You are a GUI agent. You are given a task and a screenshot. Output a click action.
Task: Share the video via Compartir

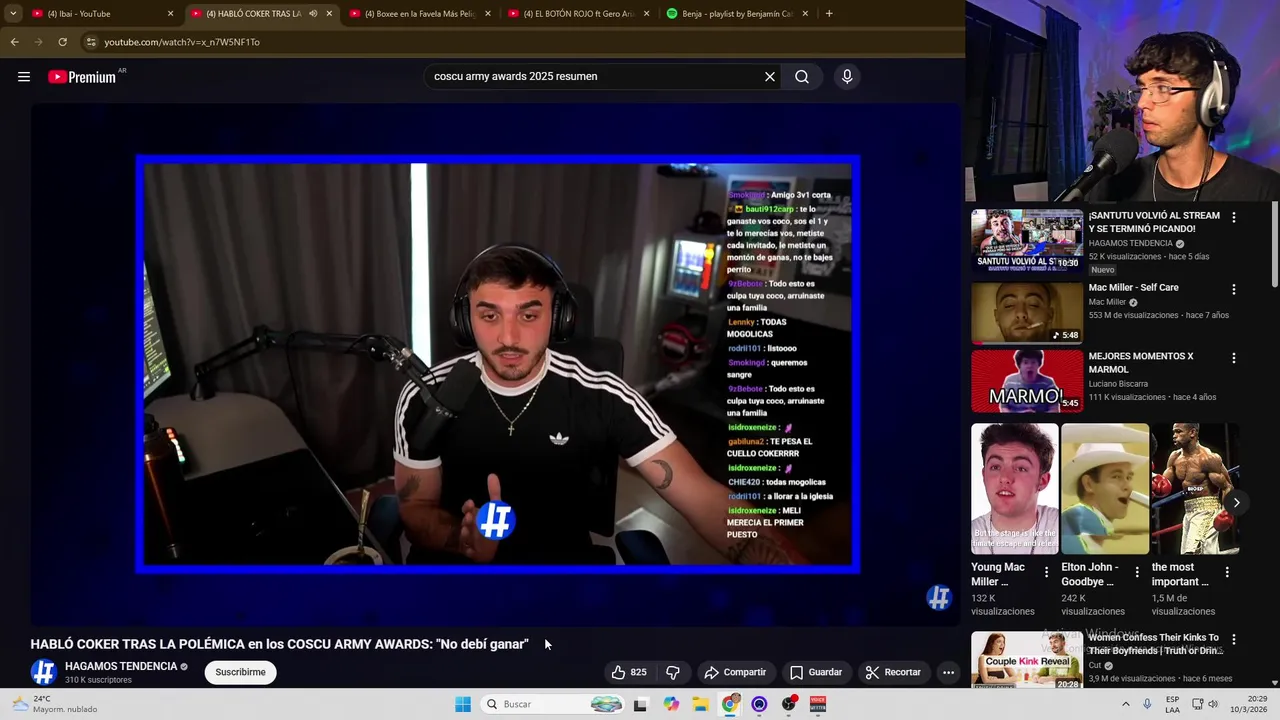[x=735, y=672]
